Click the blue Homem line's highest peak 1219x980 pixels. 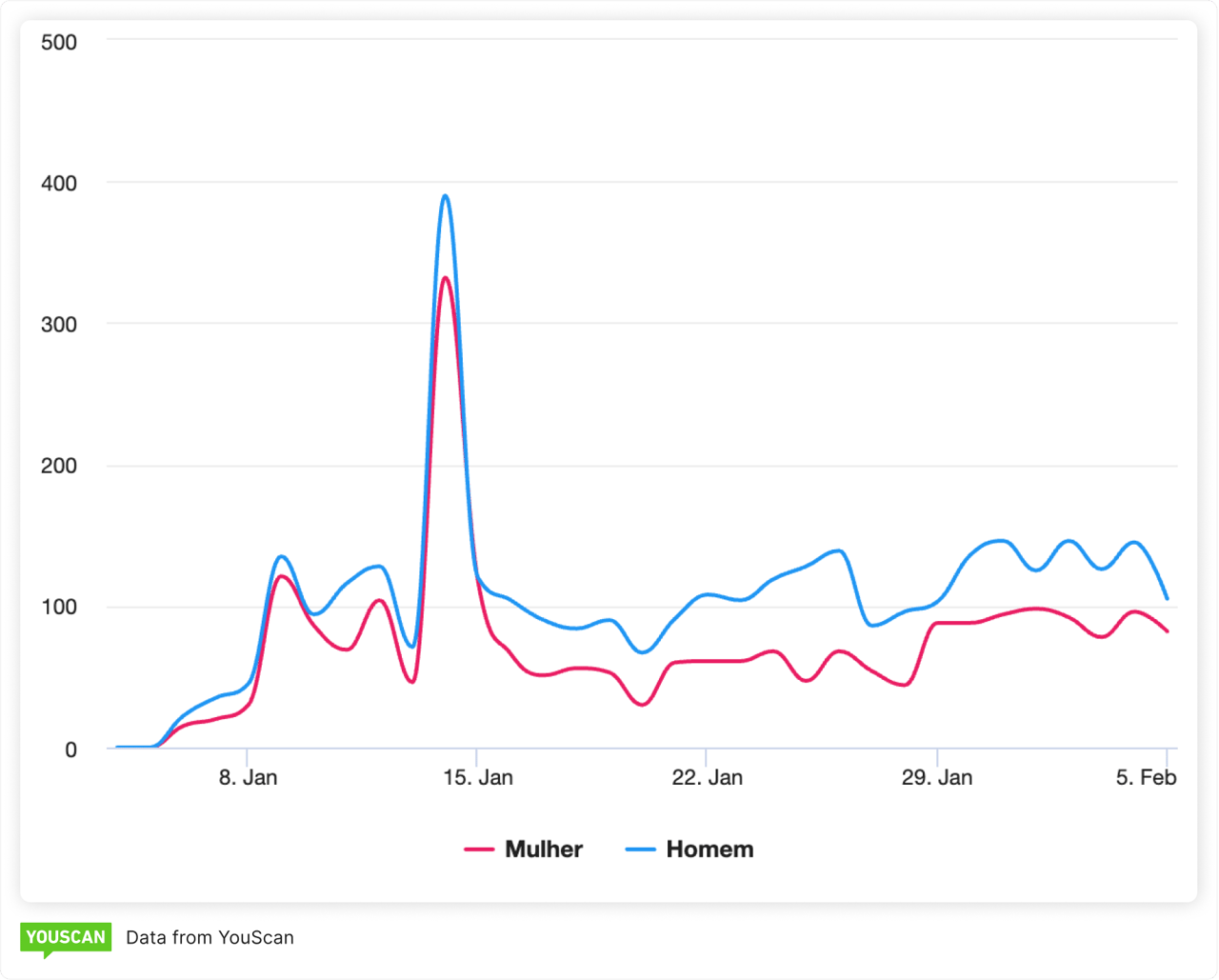pos(445,196)
